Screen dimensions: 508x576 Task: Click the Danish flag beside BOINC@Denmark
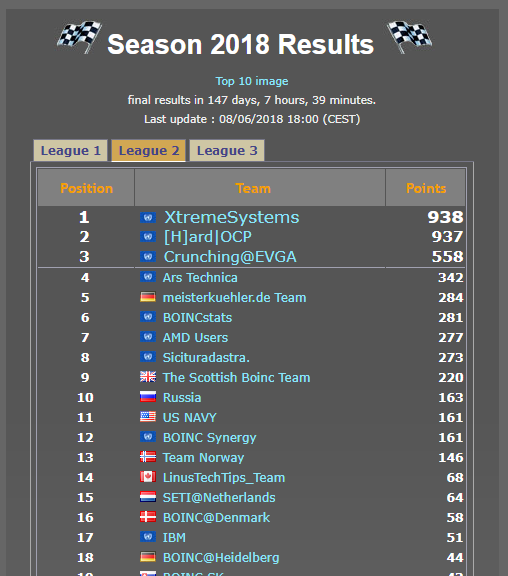coord(148,517)
